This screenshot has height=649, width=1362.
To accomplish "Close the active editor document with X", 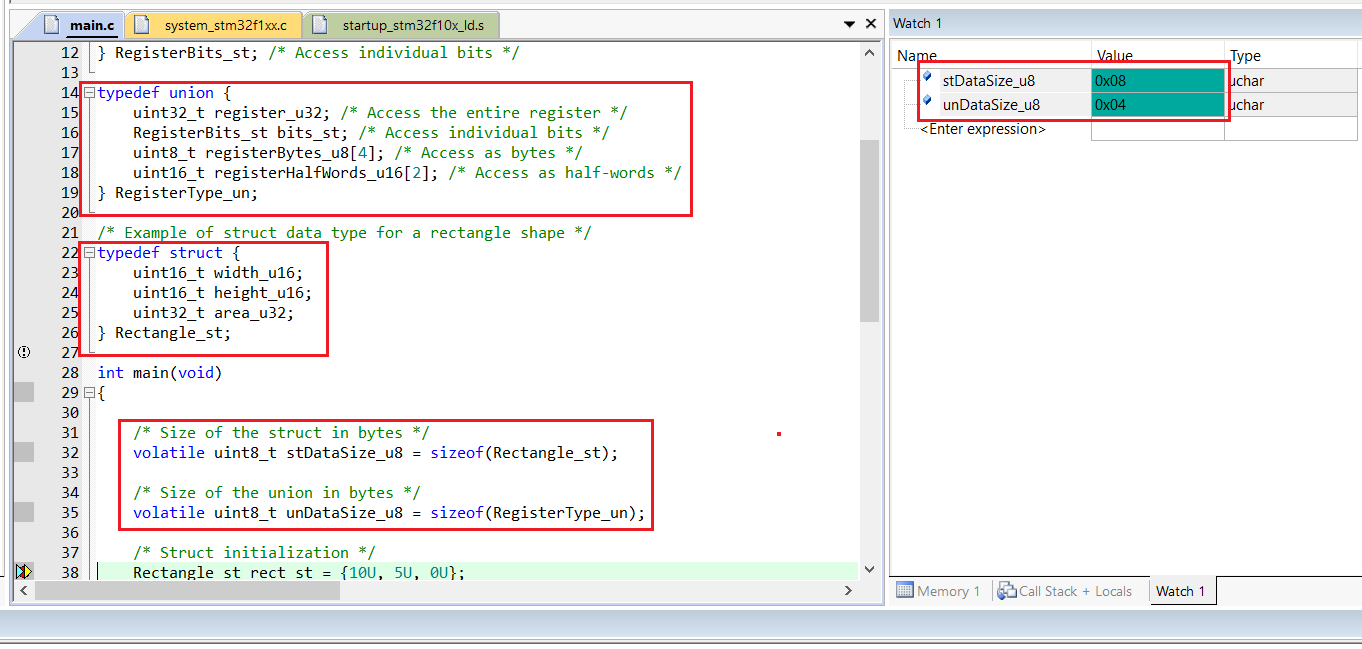I will click(872, 24).
